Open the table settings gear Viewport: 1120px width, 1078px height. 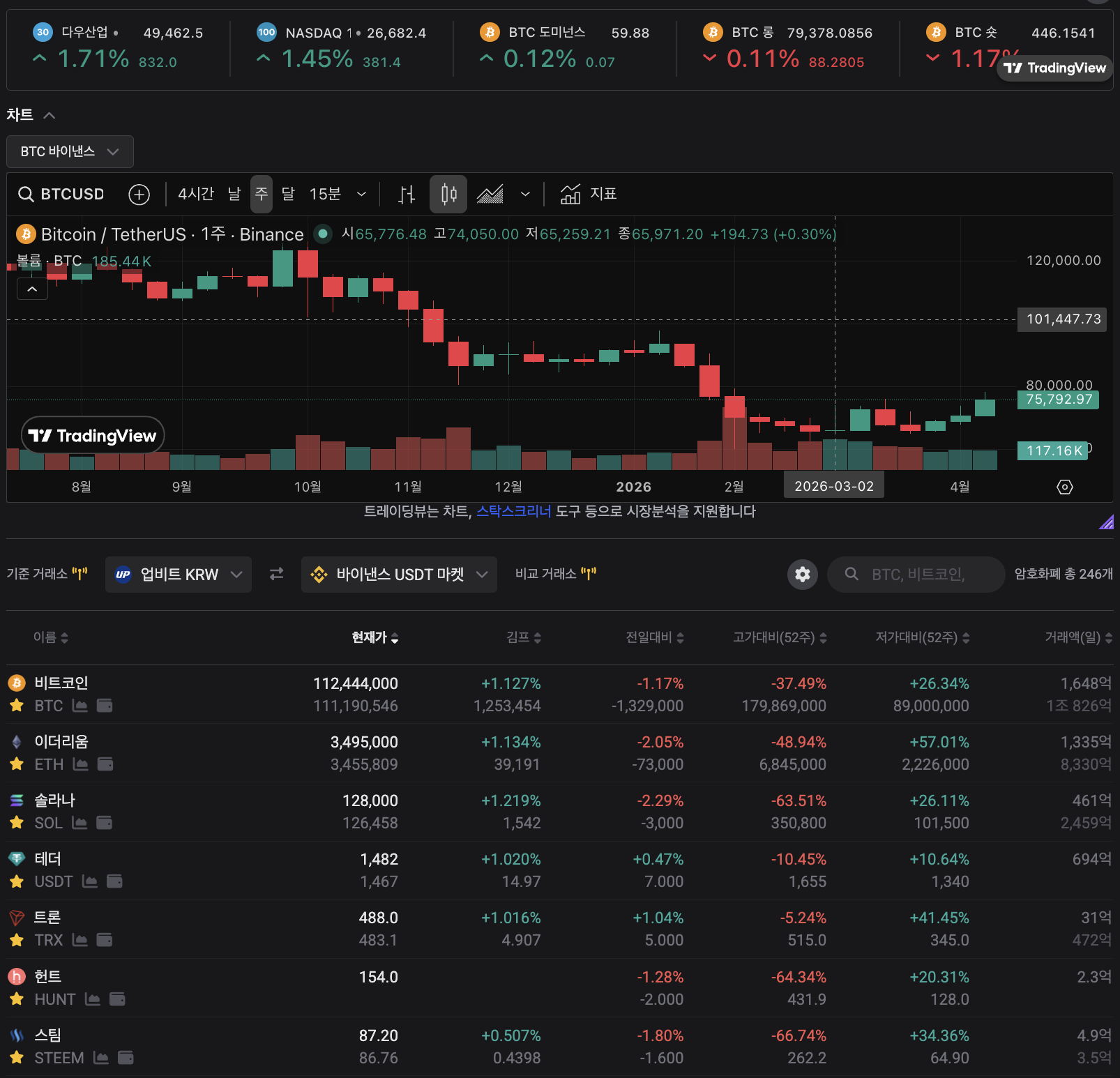803,574
